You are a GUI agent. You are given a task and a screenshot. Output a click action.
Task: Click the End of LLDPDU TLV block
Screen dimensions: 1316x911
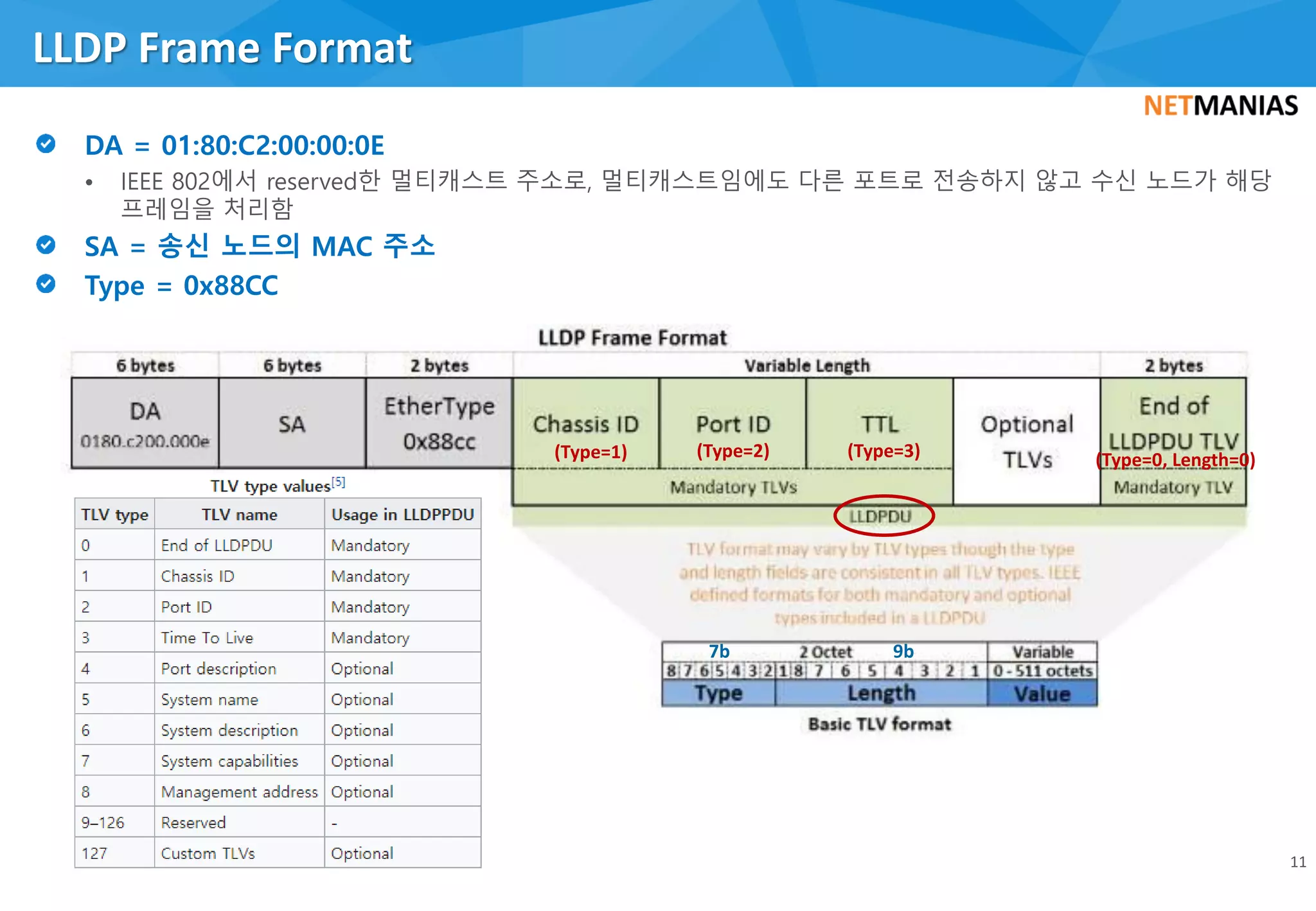point(1174,424)
